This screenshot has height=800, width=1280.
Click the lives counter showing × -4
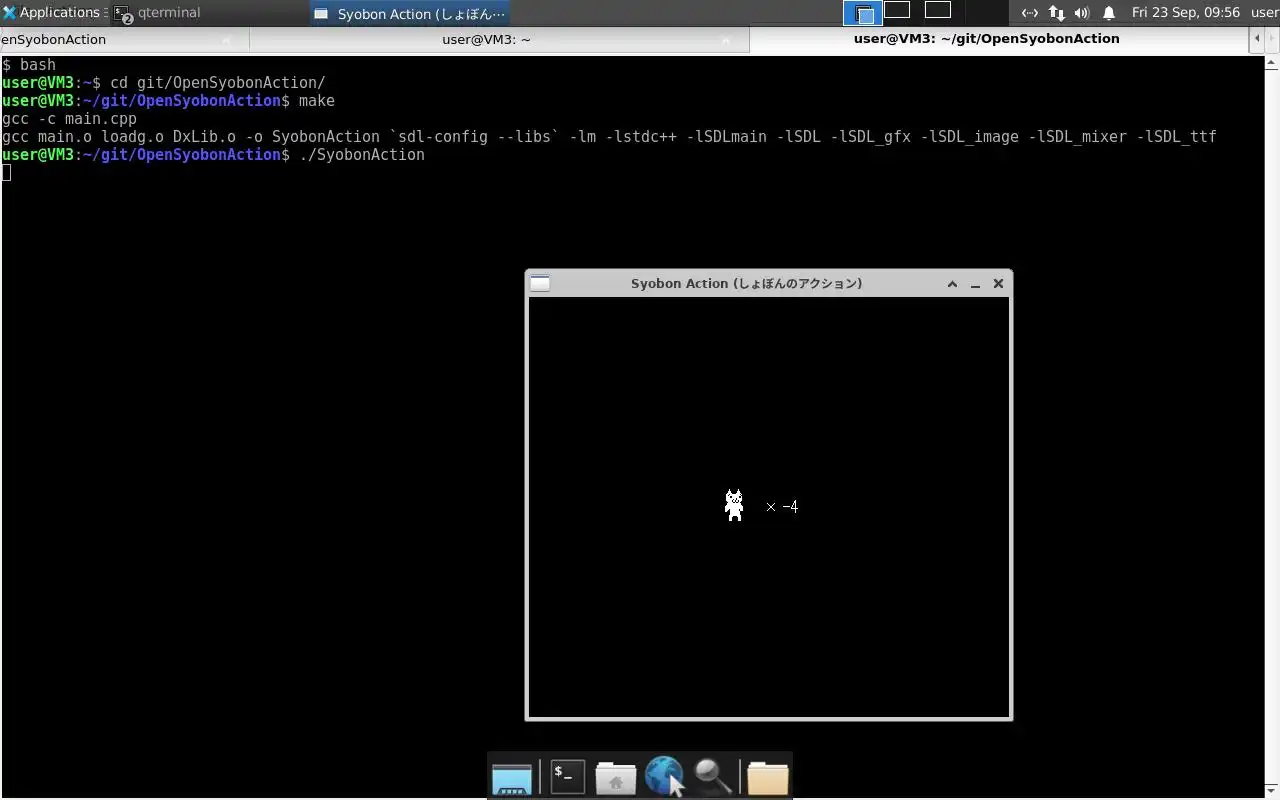pos(782,507)
